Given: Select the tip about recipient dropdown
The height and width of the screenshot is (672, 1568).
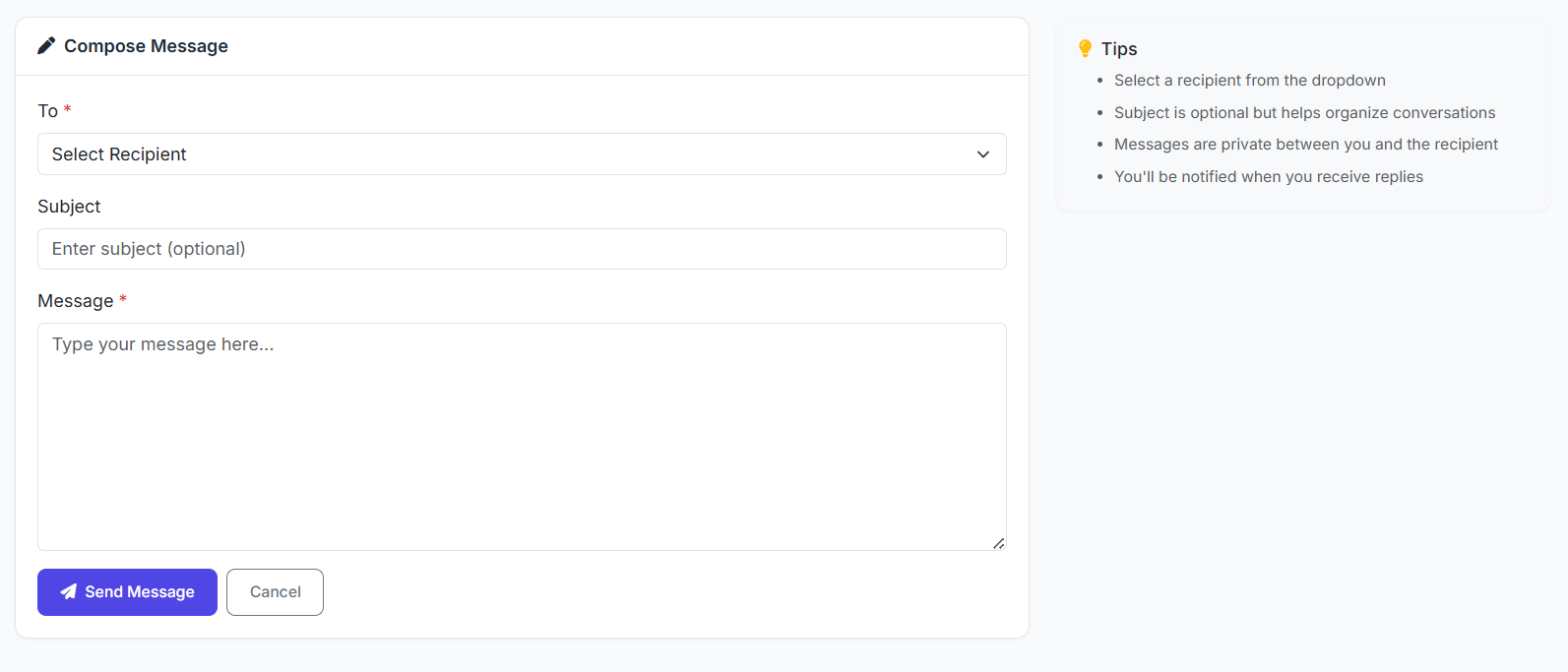Looking at the screenshot, I should coord(1249,81).
